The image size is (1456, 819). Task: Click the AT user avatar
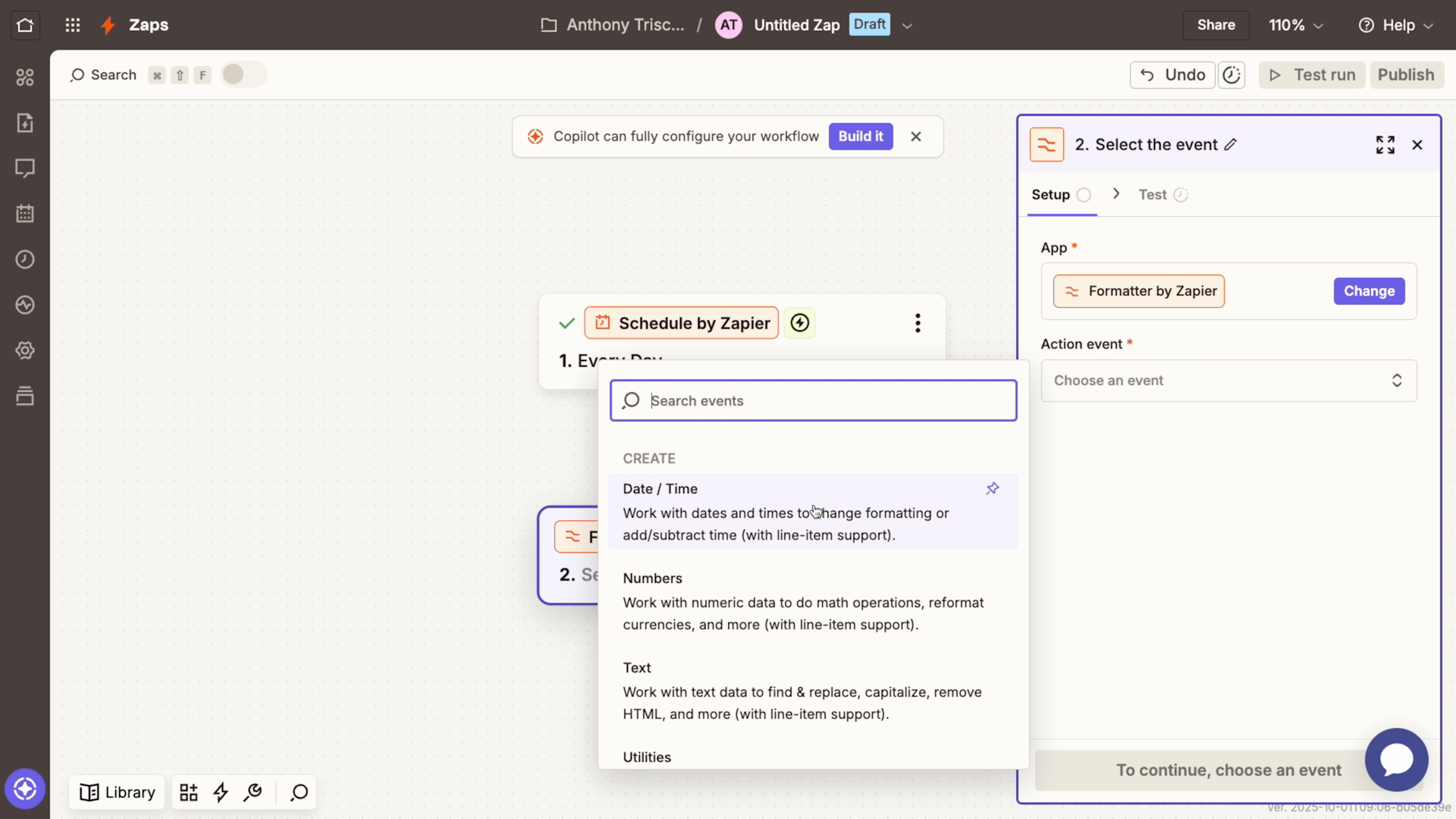pos(729,25)
